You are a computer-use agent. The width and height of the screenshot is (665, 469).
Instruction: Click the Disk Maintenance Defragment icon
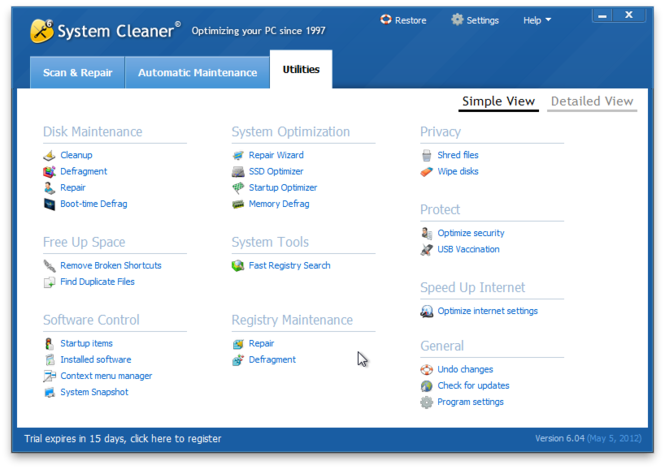tap(49, 171)
